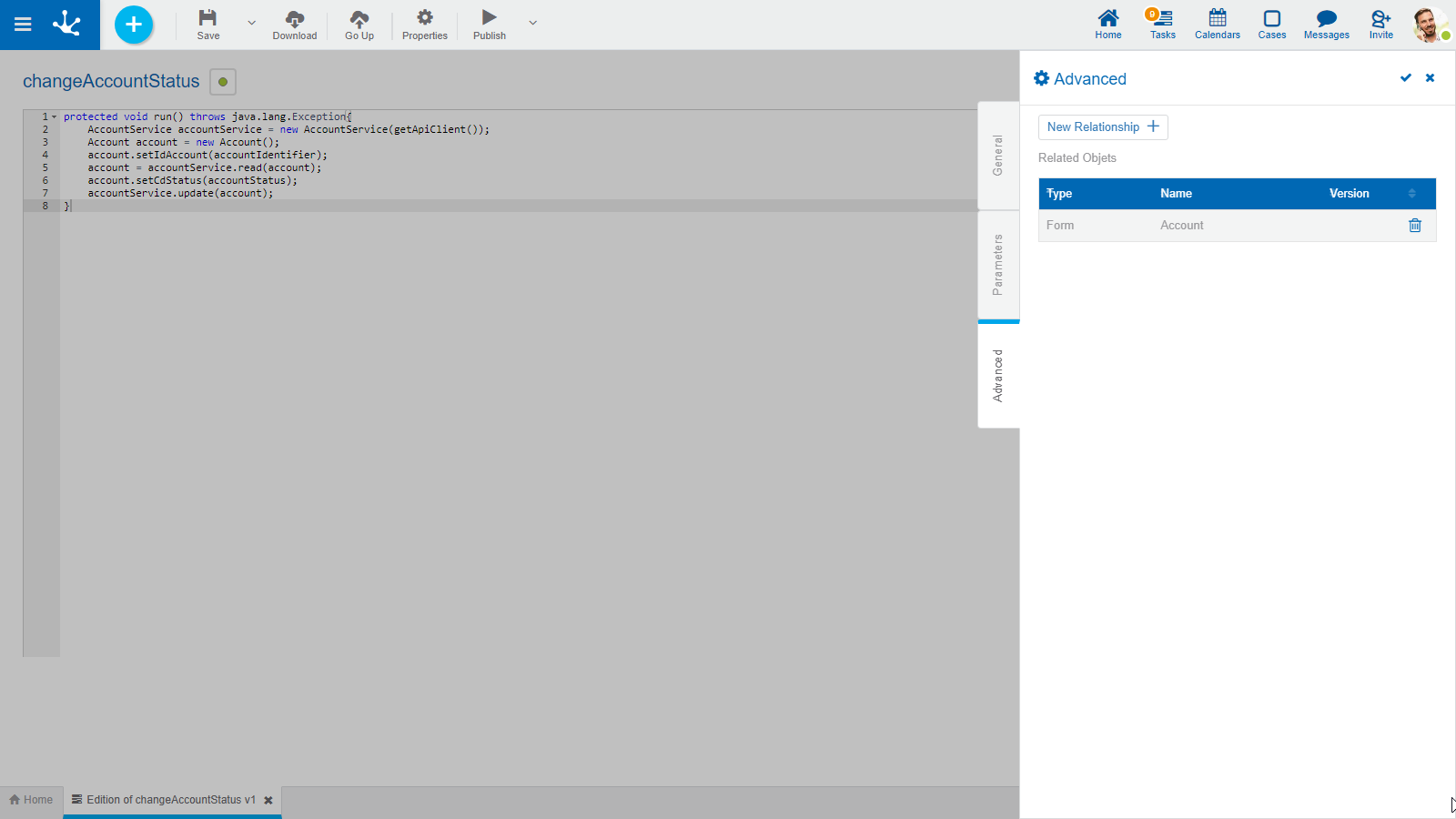
Task: Open the hamburger main menu
Action: pyautogui.click(x=23, y=25)
